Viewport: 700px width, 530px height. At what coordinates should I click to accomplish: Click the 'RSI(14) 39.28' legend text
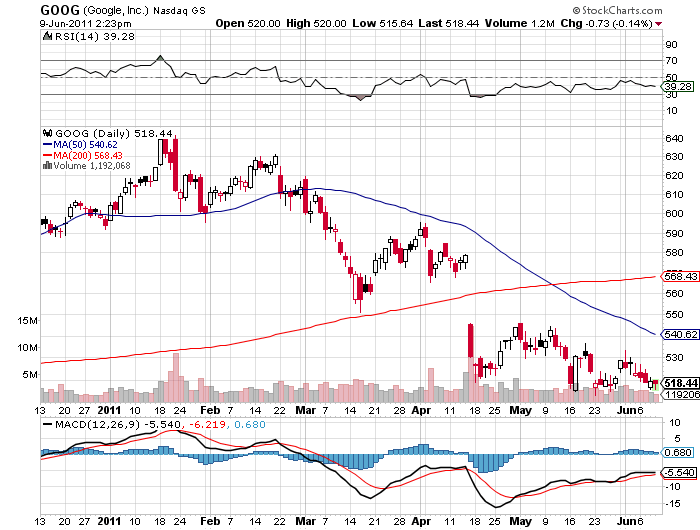[95, 36]
